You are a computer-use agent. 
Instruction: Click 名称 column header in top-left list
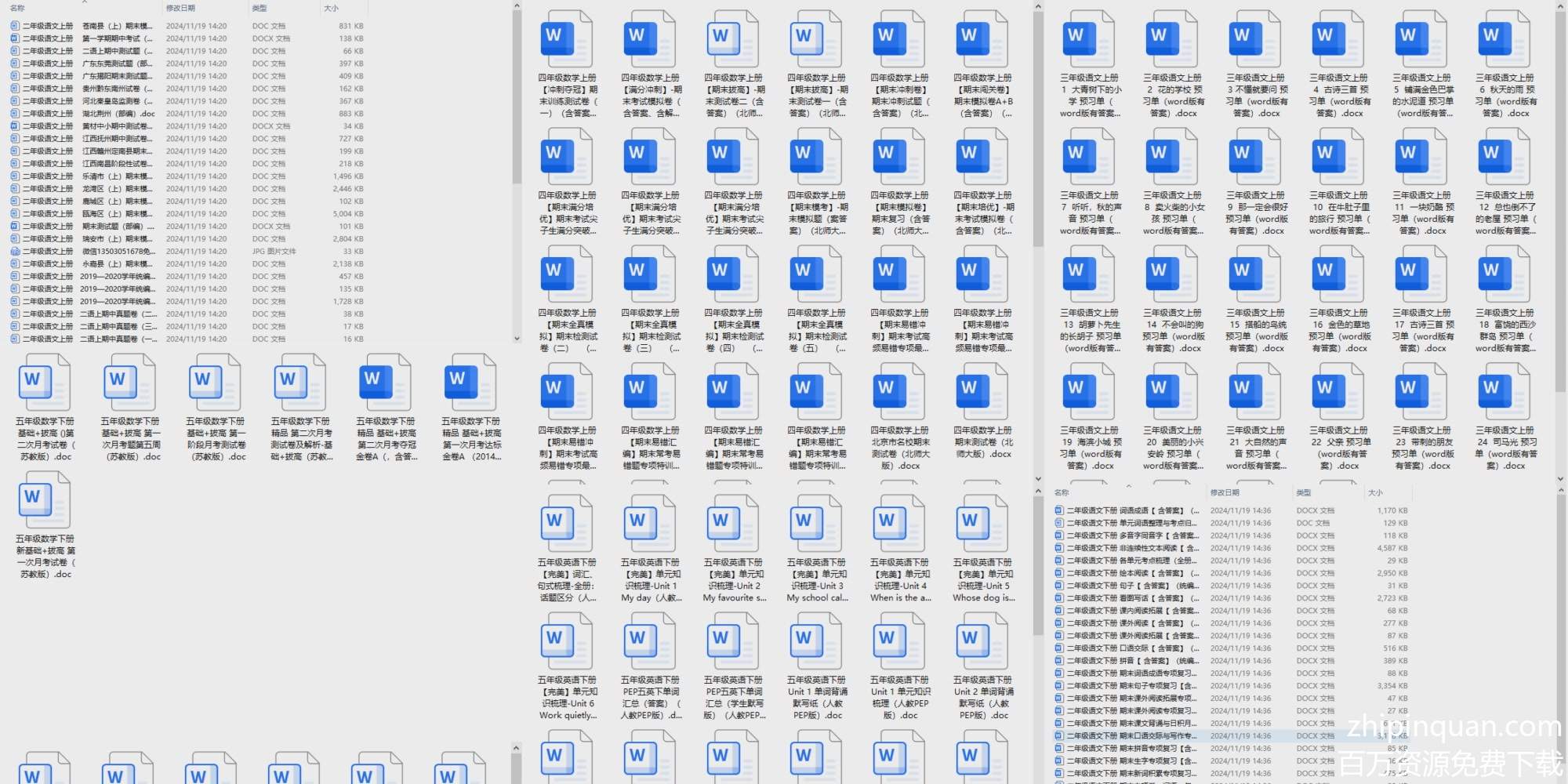[x=17, y=8]
